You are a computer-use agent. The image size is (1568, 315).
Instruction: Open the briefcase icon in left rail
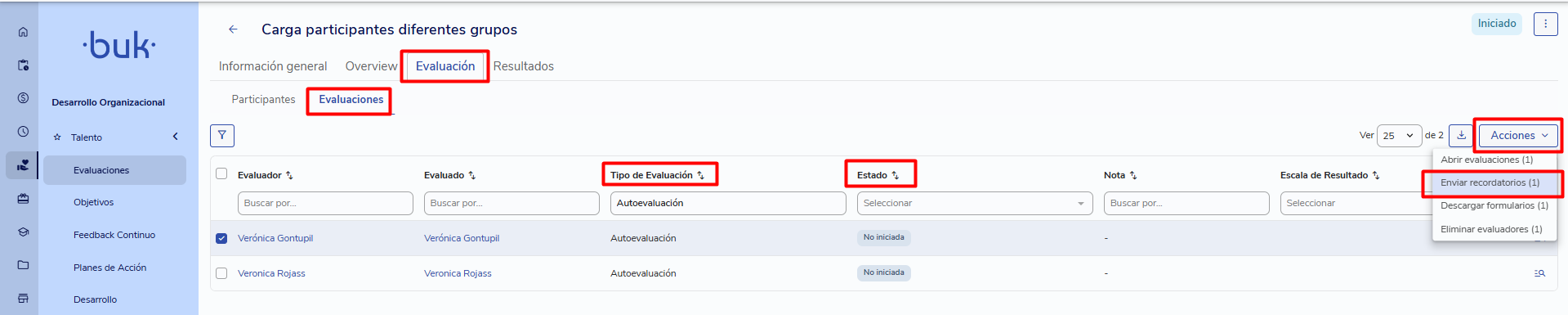pyautogui.click(x=23, y=198)
